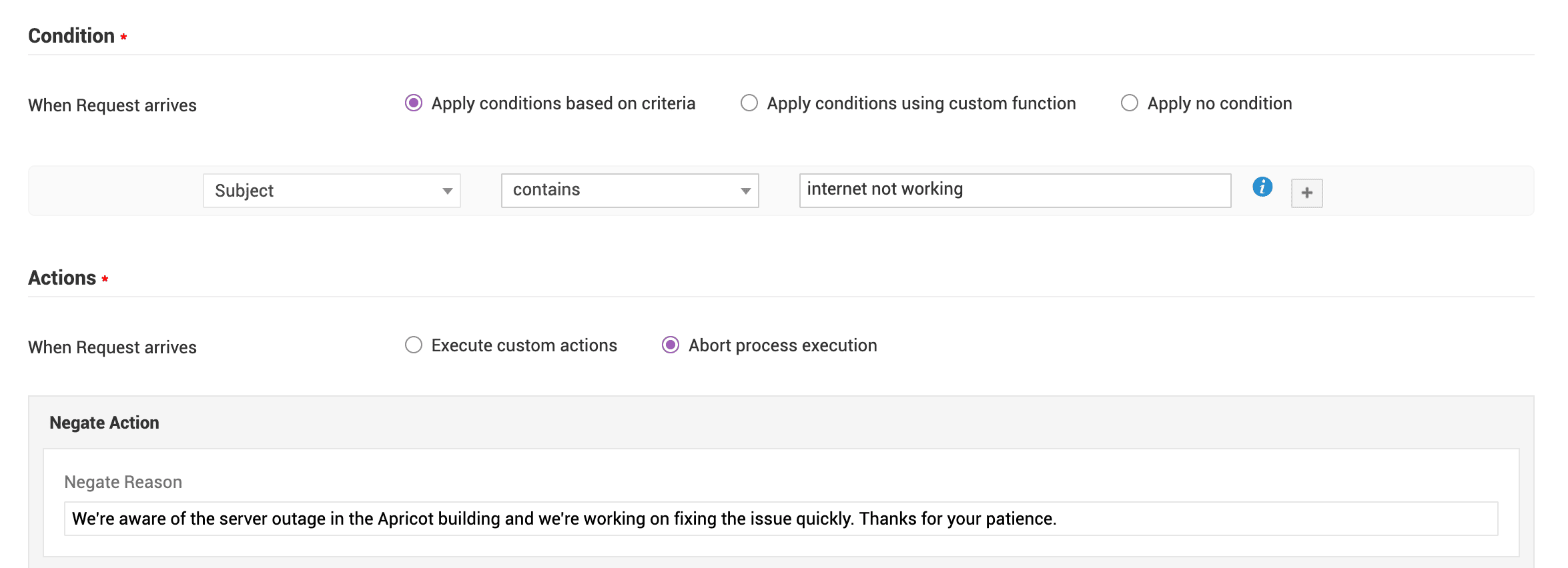Select 'Apply conditions based on criteria' radio
1568x568 pixels.
414,103
